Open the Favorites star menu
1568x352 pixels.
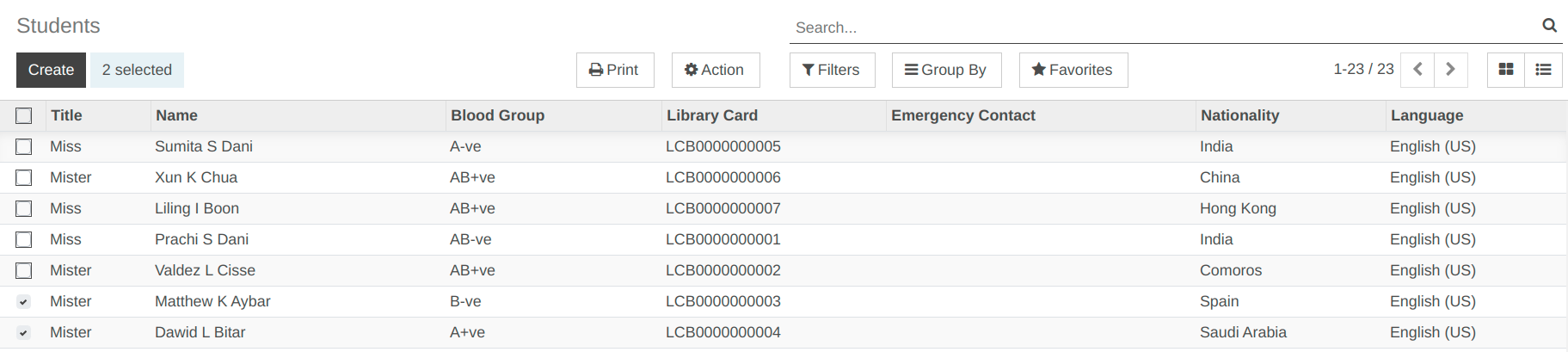click(1073, 70)
